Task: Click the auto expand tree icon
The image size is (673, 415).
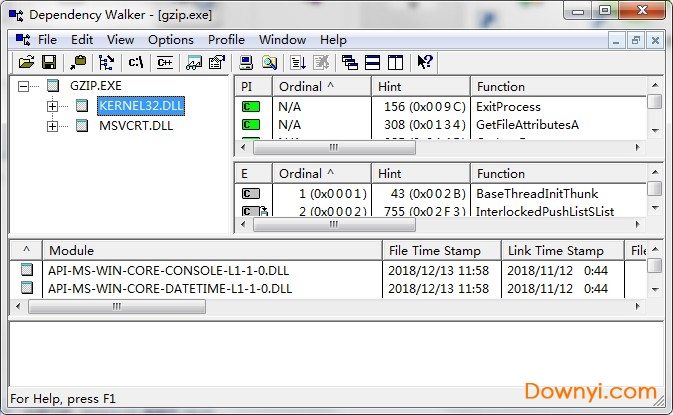Action: (106, 62)
